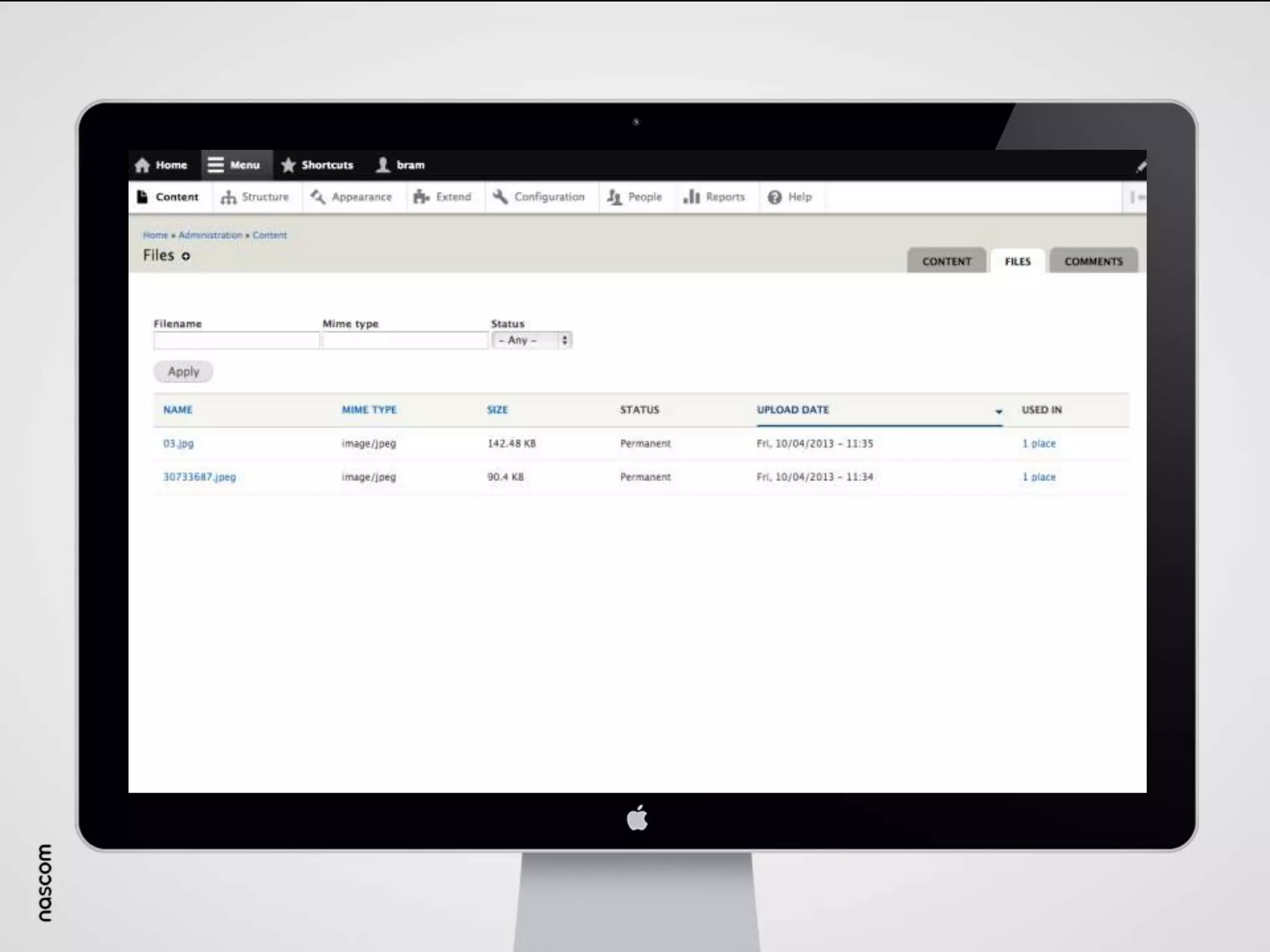Open the Administration breadcrumb link

(210, 236)
